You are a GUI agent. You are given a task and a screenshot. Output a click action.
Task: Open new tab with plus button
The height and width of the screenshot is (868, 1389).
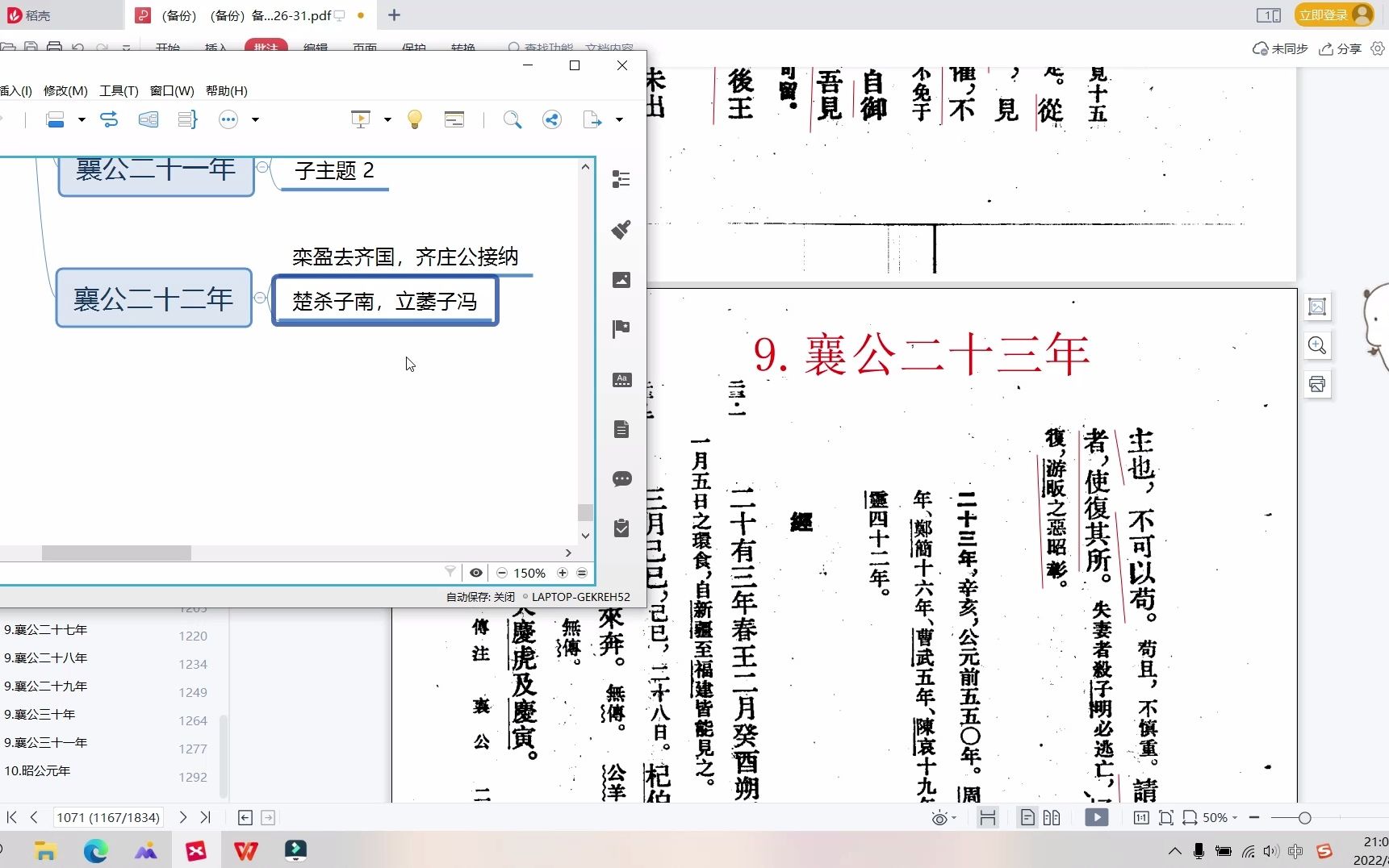(394, 15)
